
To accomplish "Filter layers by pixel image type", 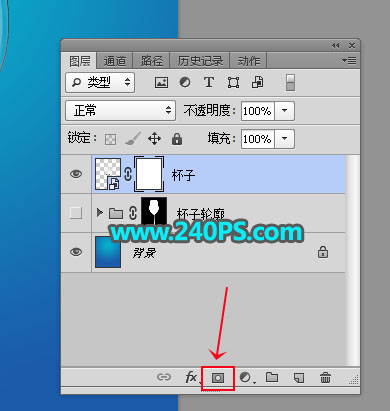I will pos(161,82).
